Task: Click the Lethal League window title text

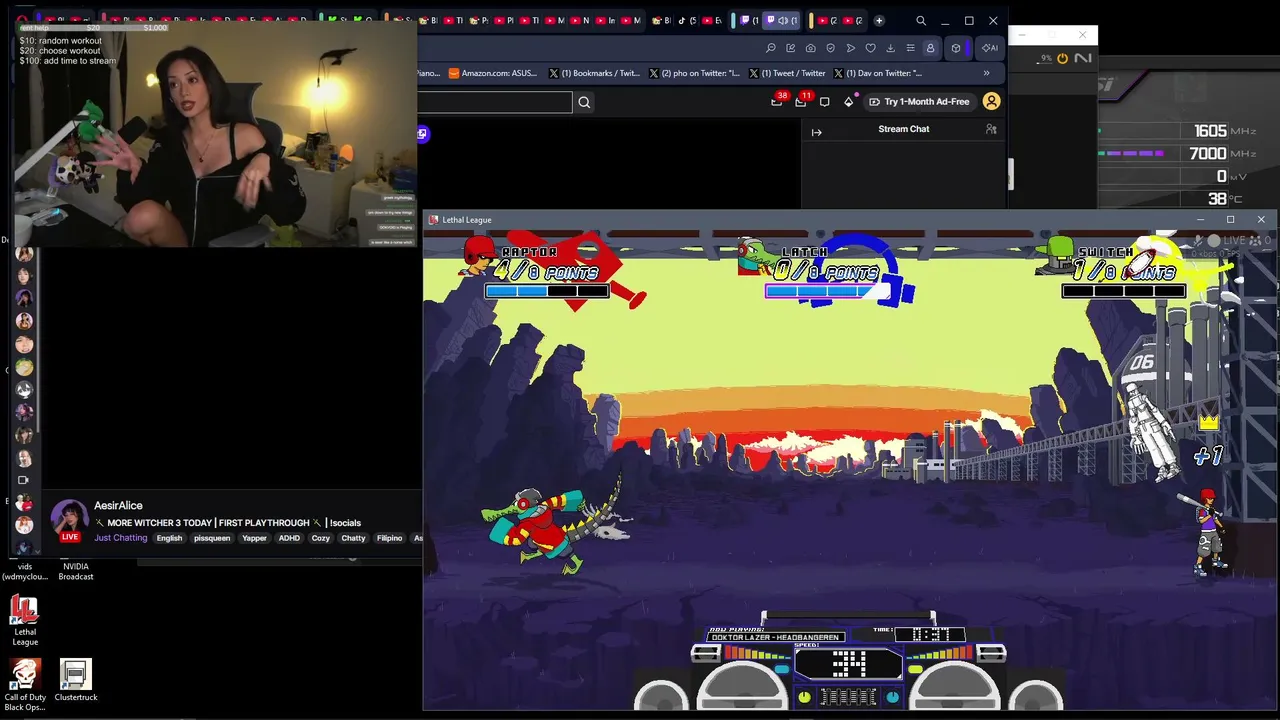Action: click(467, 220)
